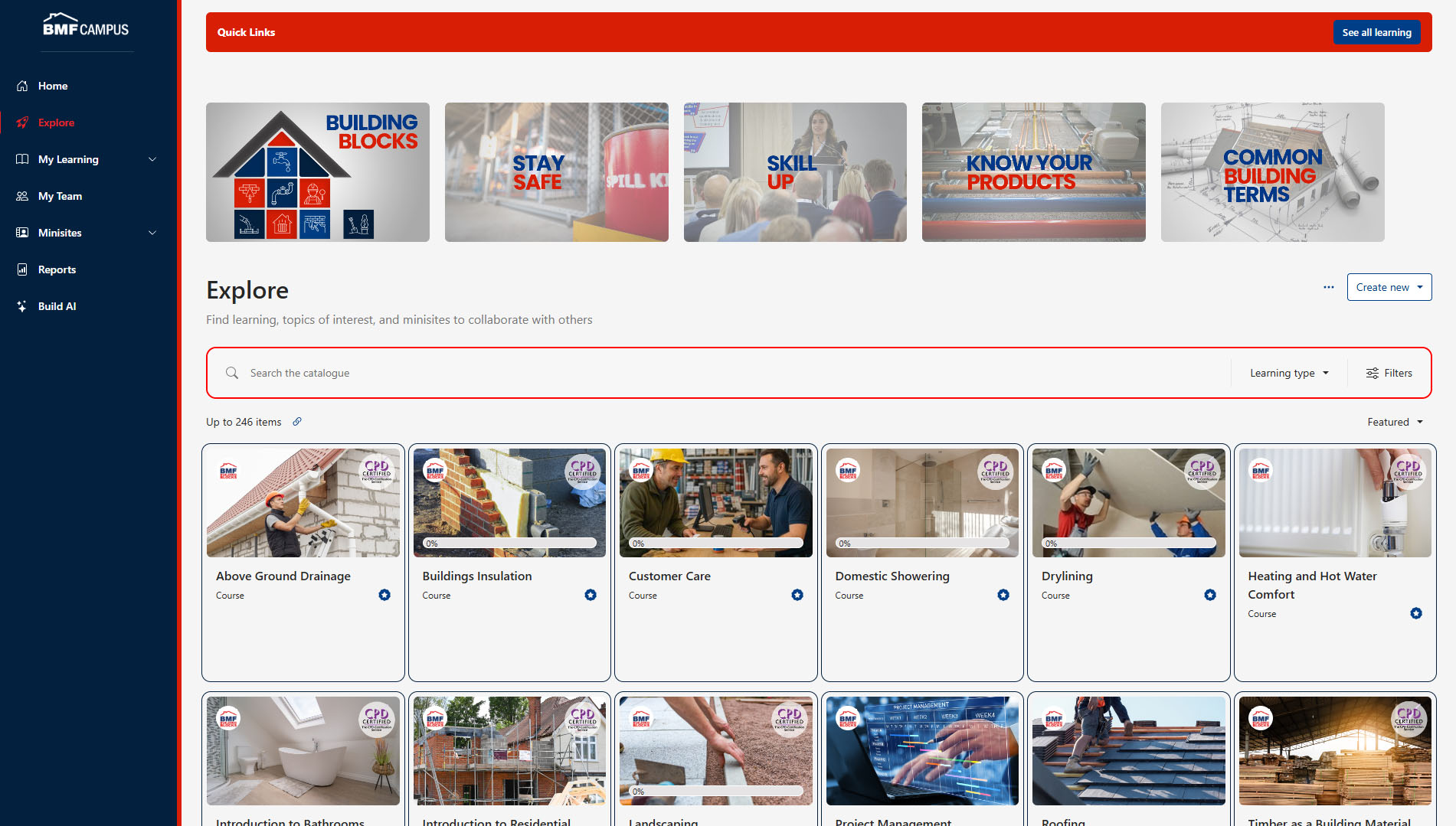Click the search magnifier icon
The height and width of the screenshot is (826, 1456).
click(x=232, y=373)
